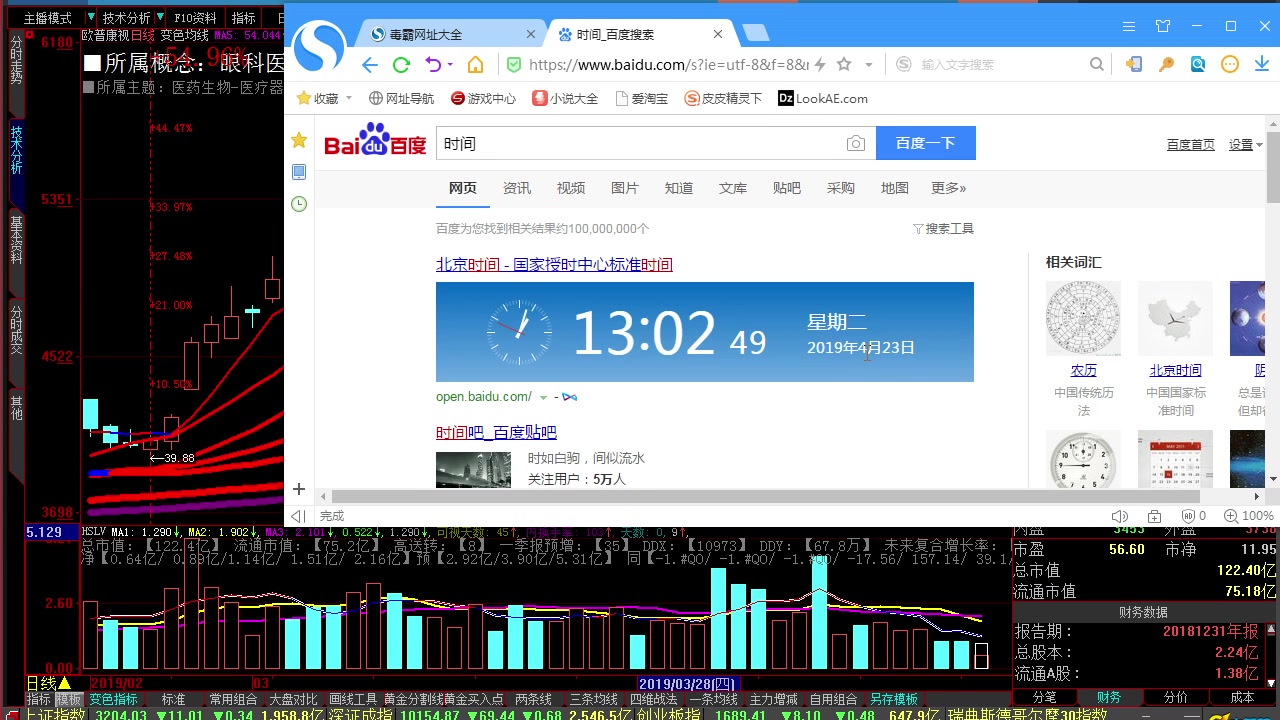Open the browser main menu icon
The image size is (1280, 720).
coord(1129,27)
